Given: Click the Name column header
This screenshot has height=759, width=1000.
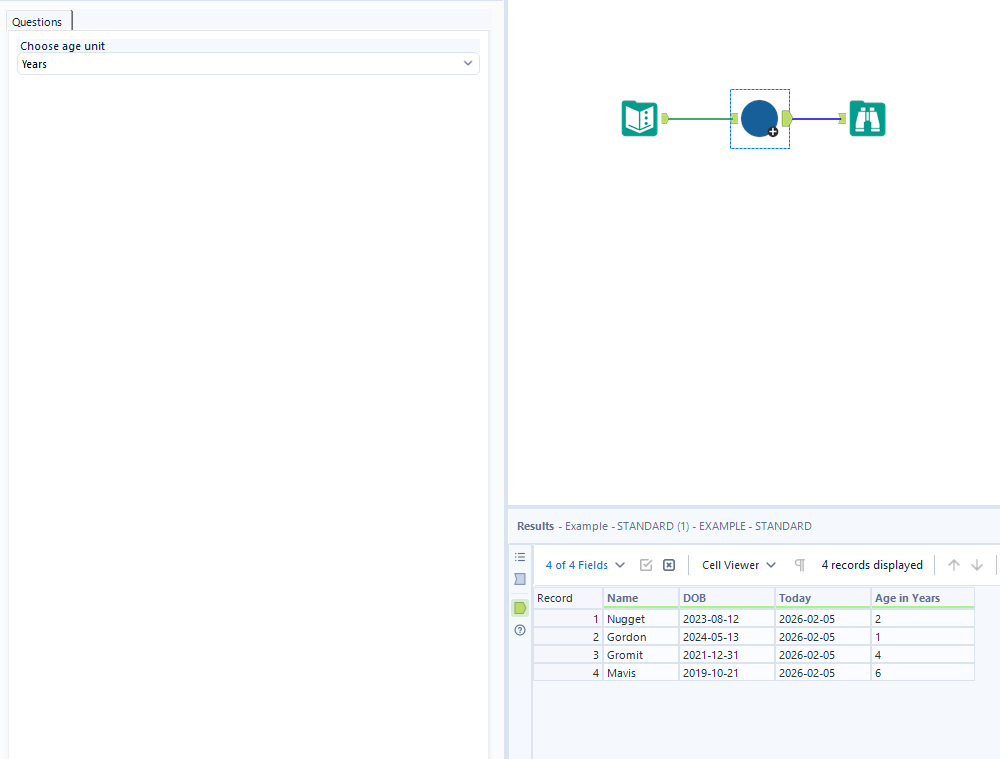Looking at the screenshot, I should (x=640, y=598).
